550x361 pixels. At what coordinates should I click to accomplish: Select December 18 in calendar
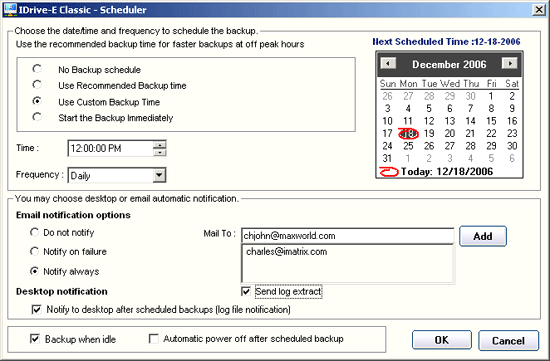pos(408,133)
